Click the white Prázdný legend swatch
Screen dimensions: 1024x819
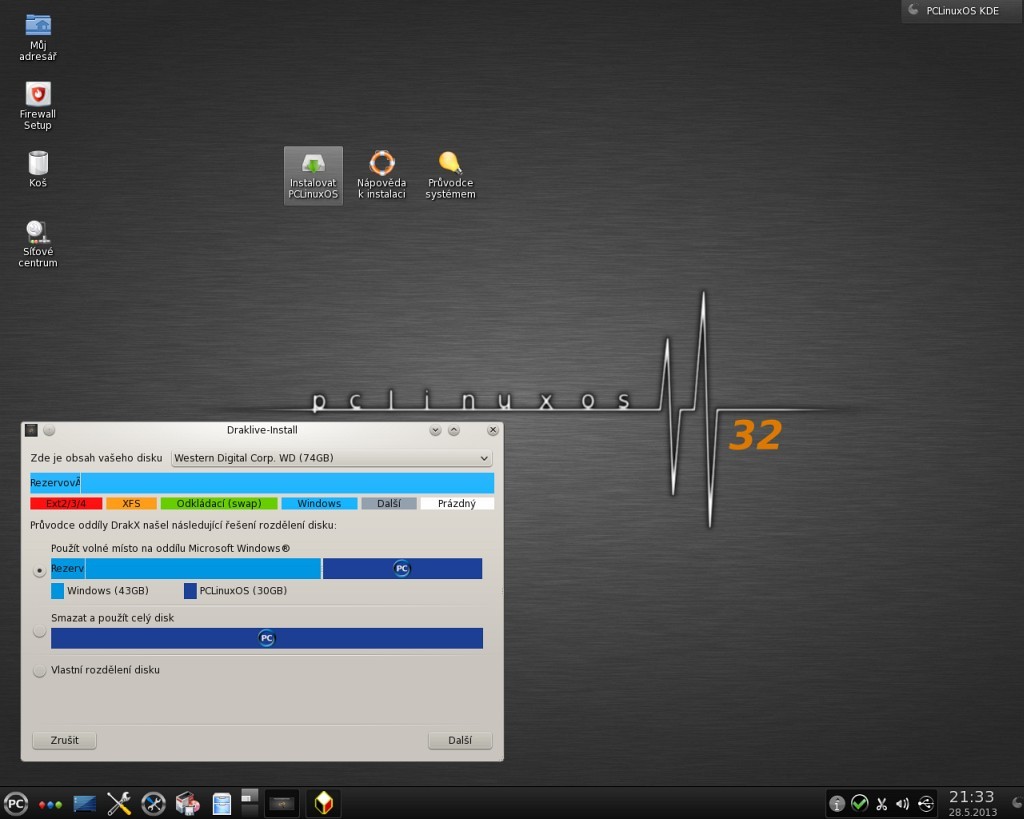(x=457, y=504)
